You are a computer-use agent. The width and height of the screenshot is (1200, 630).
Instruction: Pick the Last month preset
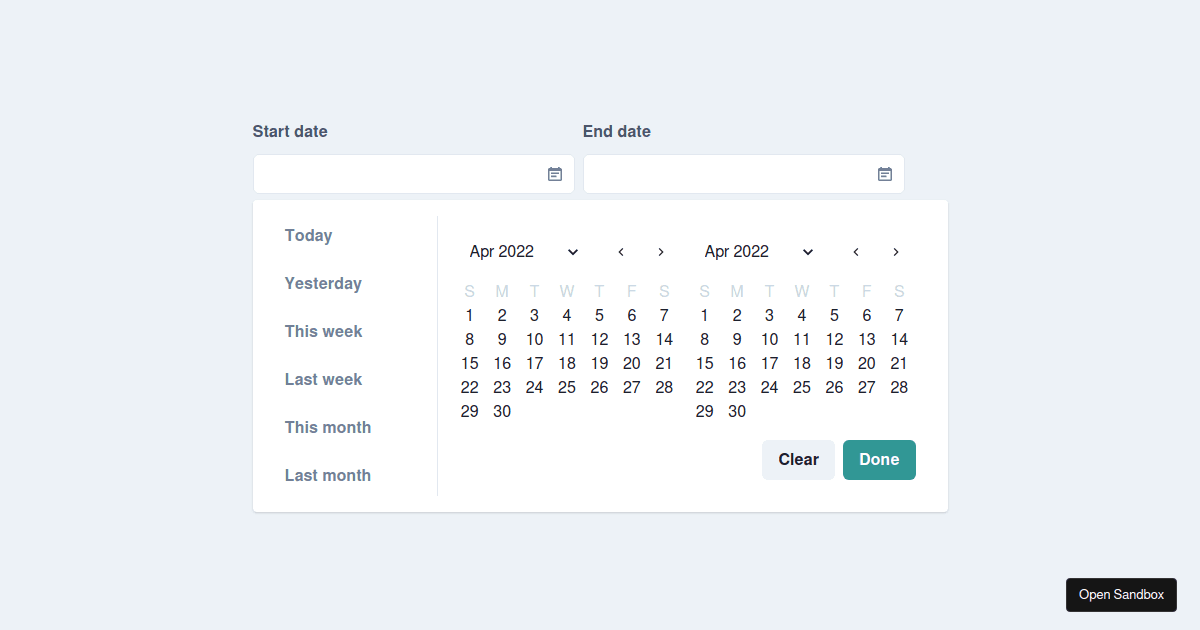(328, 476)
